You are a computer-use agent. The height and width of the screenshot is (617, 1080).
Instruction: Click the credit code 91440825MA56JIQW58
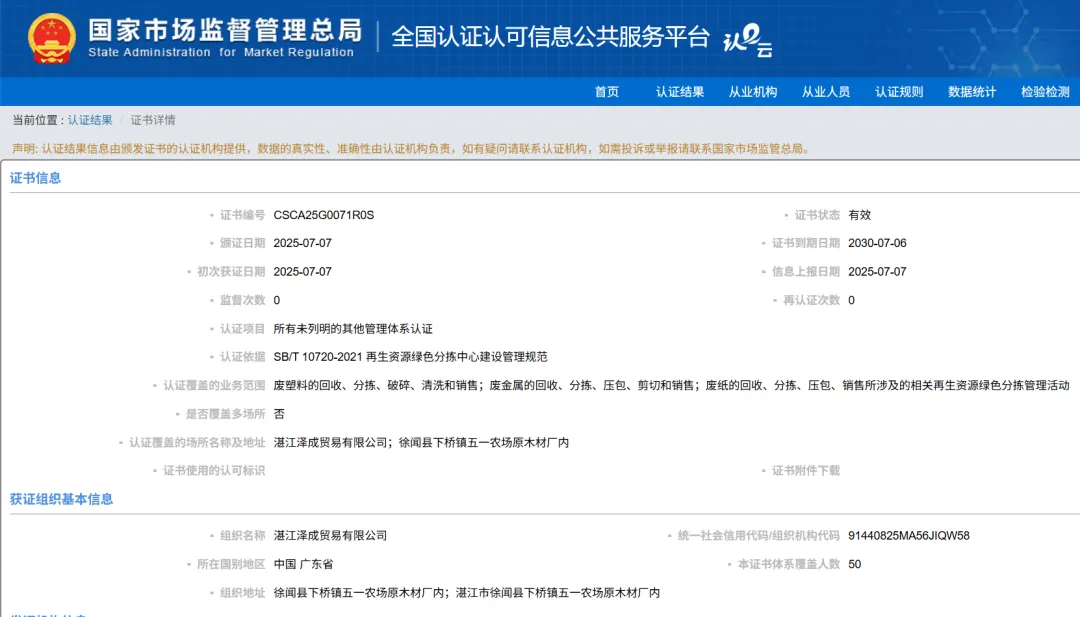[x=908, y=536]
